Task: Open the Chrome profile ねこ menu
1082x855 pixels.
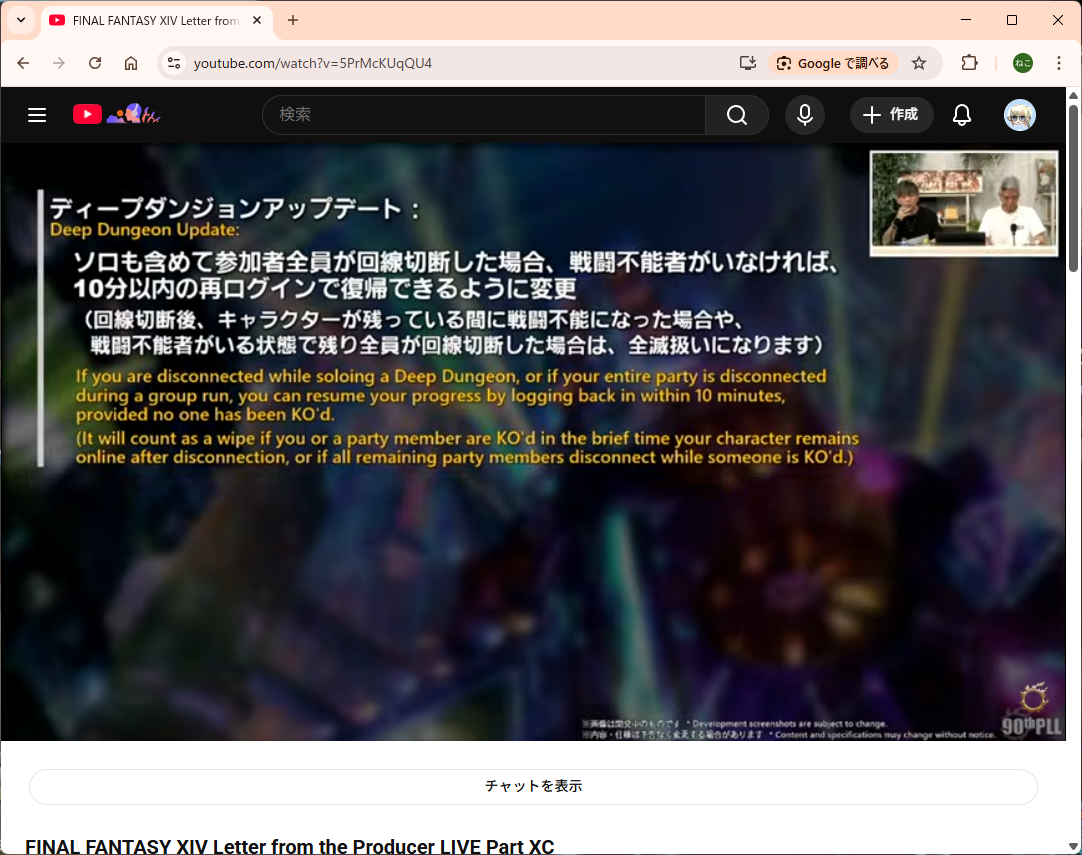Action: coord(1022,63)
